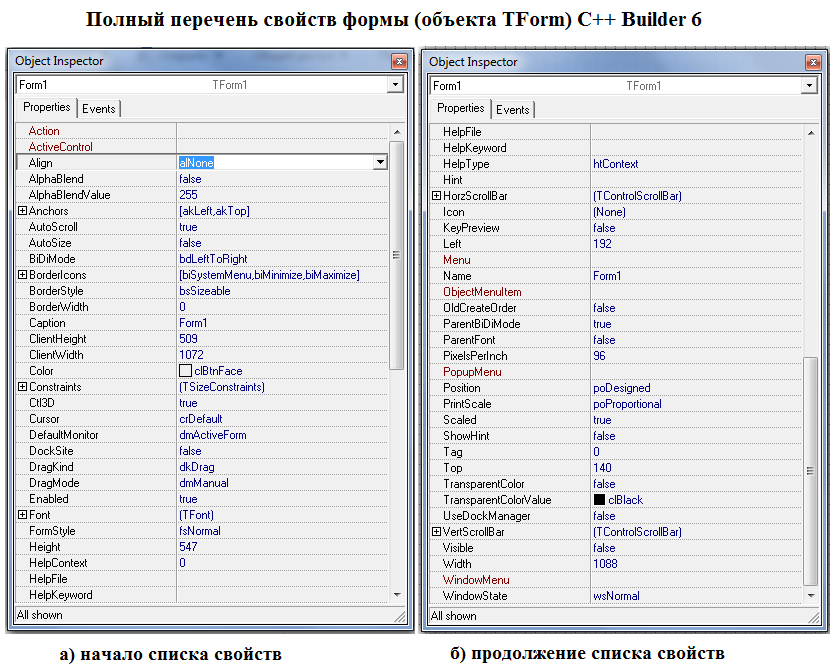
Task: Click the dkDrag value
Action: (x=197, y=467)
